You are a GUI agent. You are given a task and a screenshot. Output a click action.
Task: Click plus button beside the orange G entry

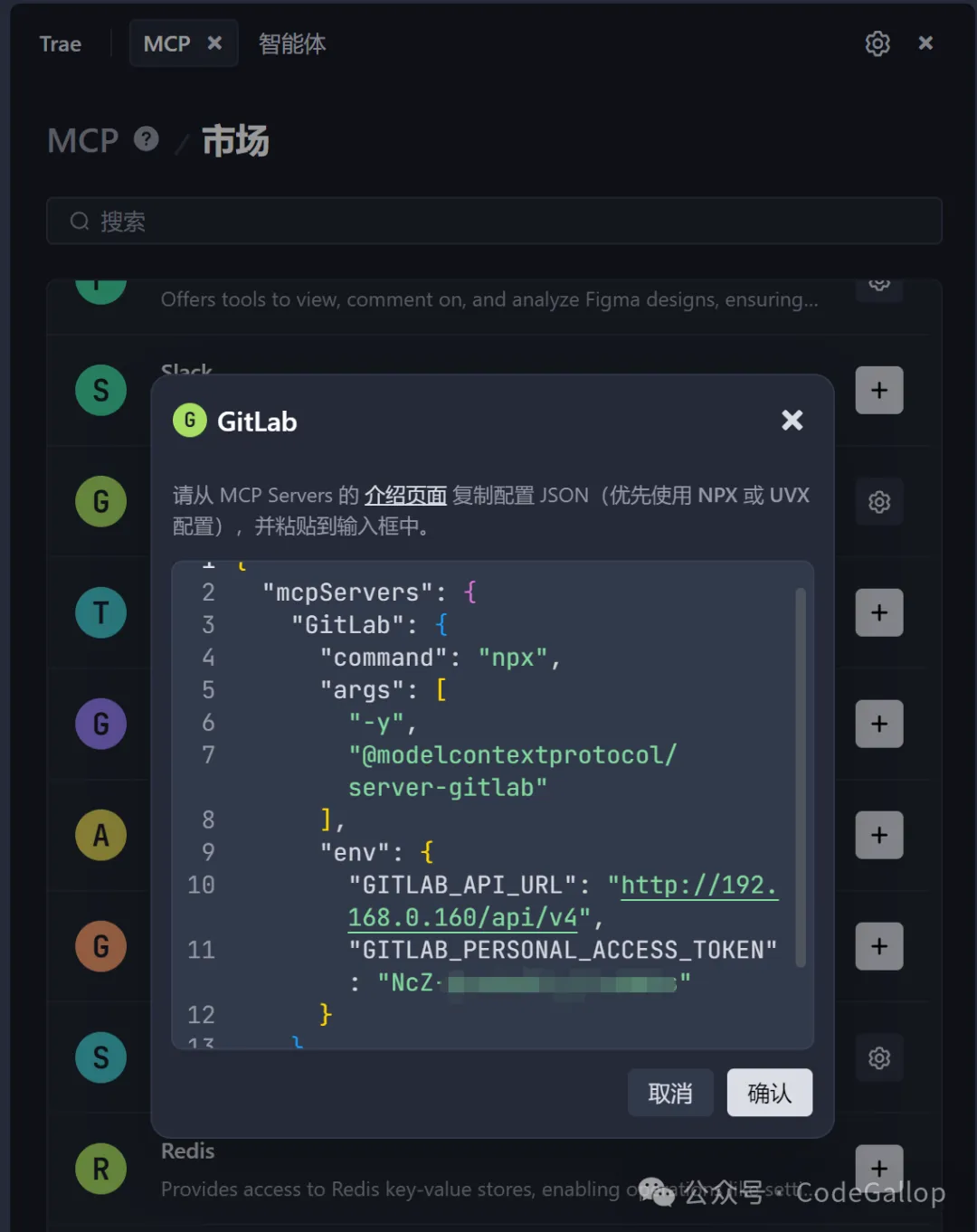click(879, 946)
